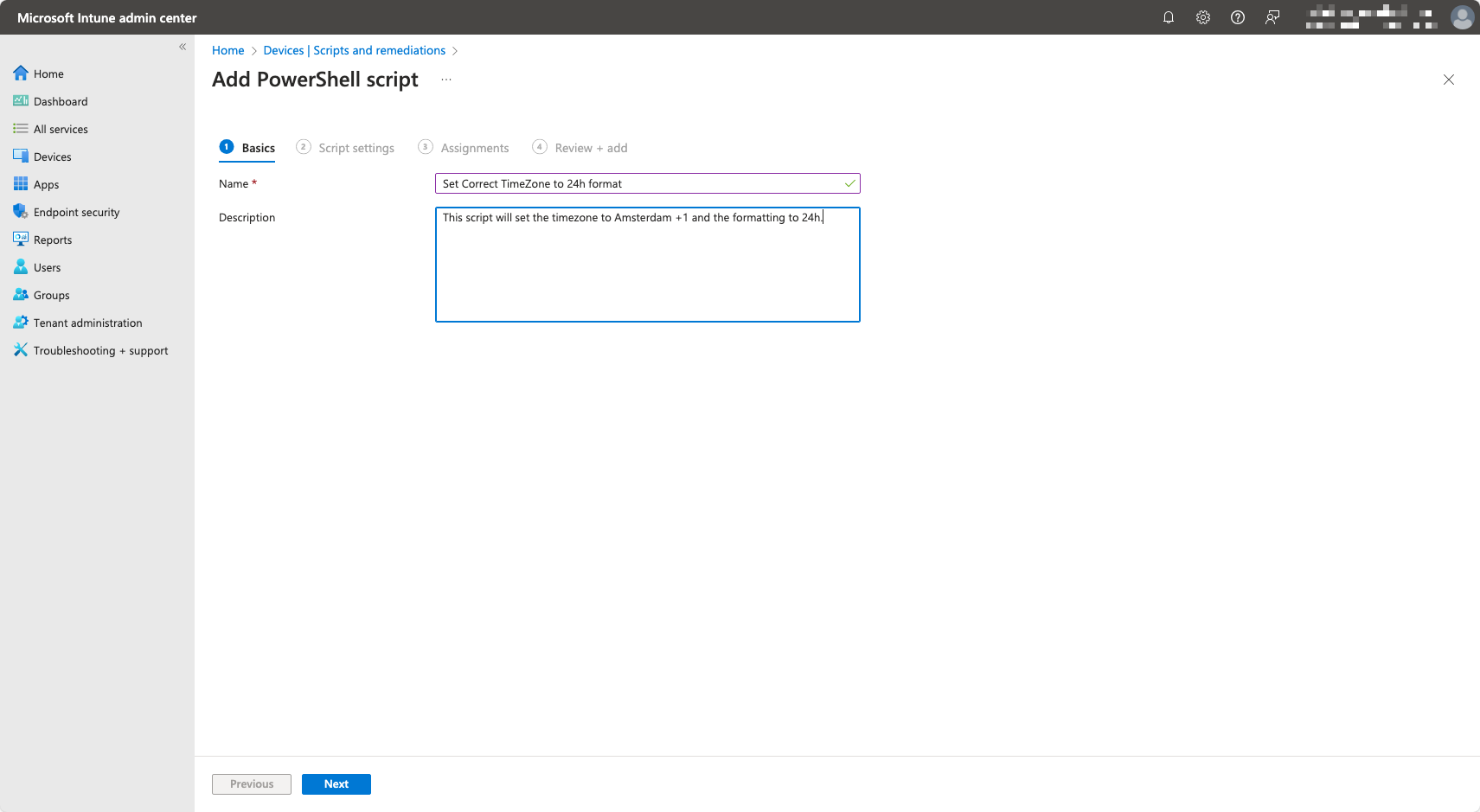Click the Next button

(x=336, y=783)
